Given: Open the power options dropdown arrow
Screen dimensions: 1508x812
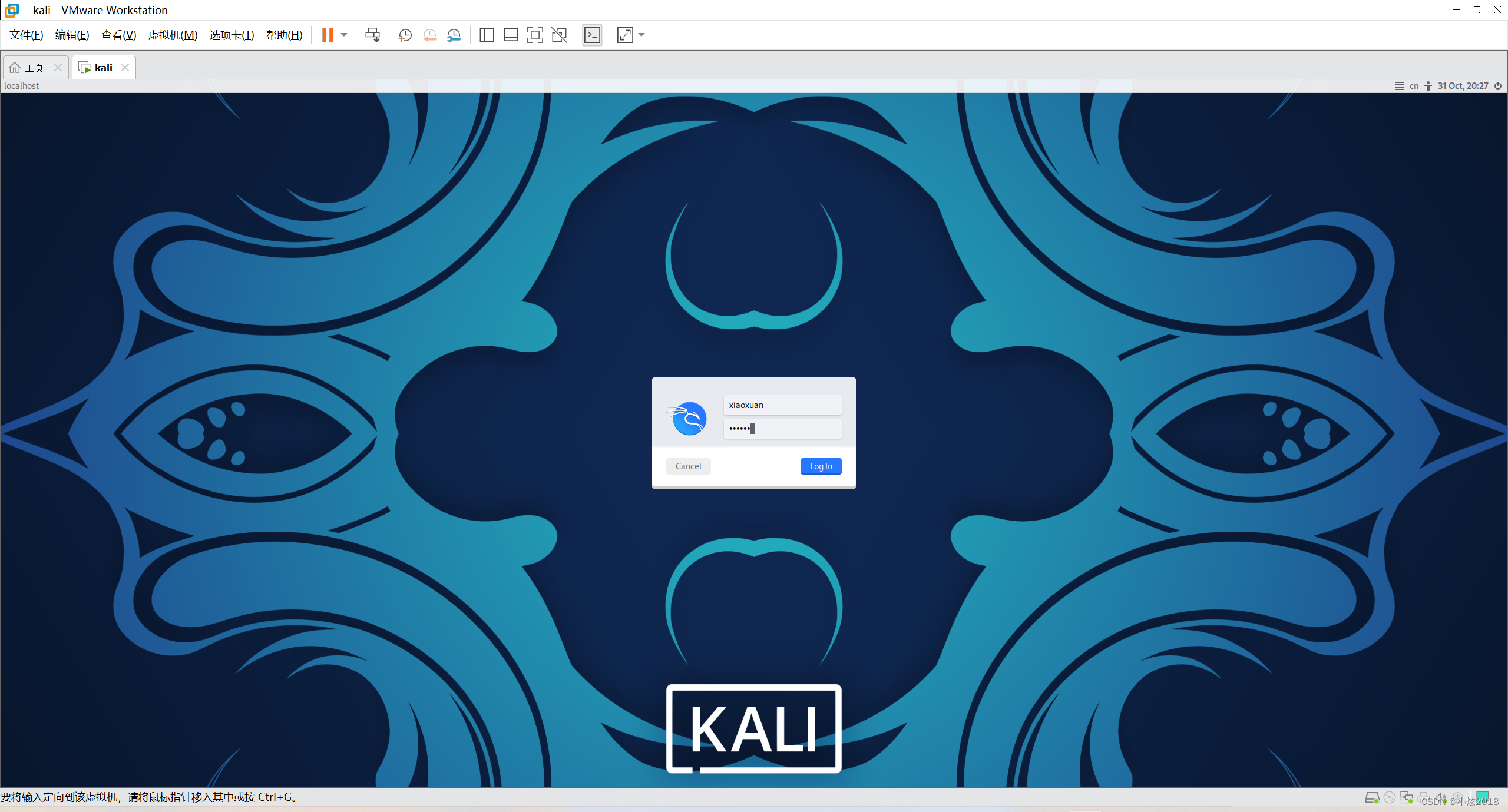Looking at the screenshot, I should pyautogui.click(x=344, y=35).
